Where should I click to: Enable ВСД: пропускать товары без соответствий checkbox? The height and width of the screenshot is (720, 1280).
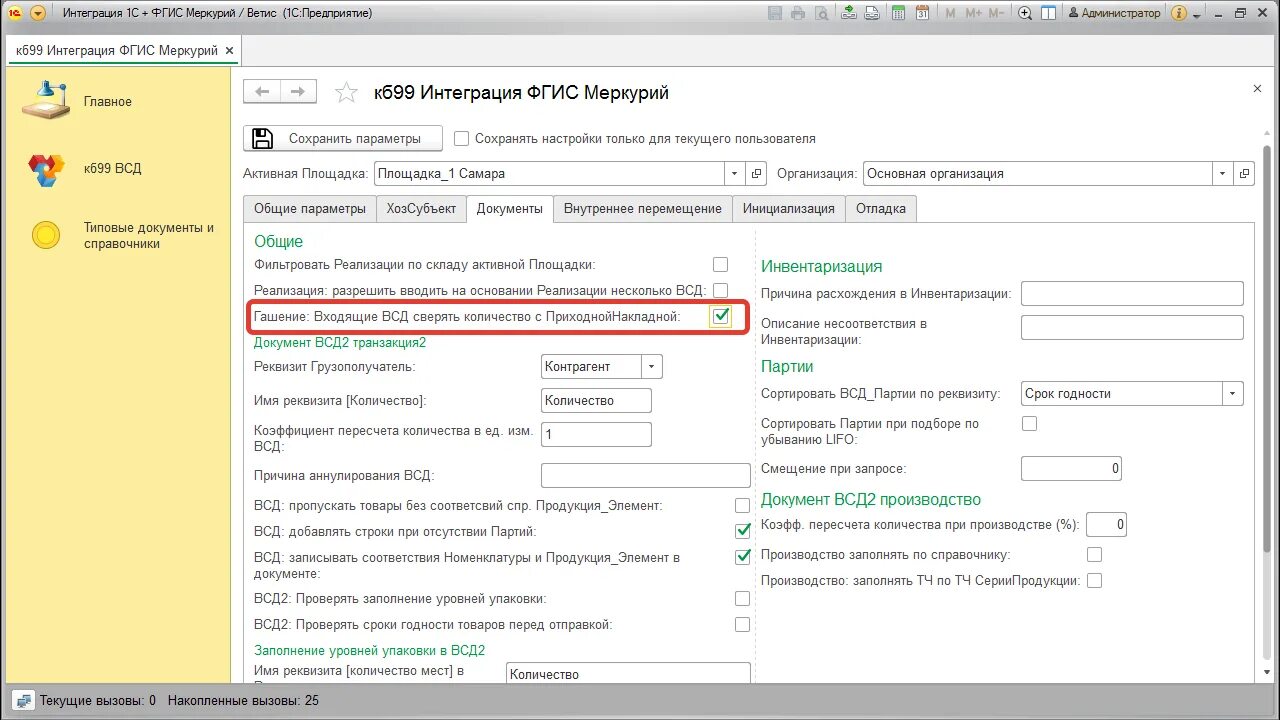742,506
